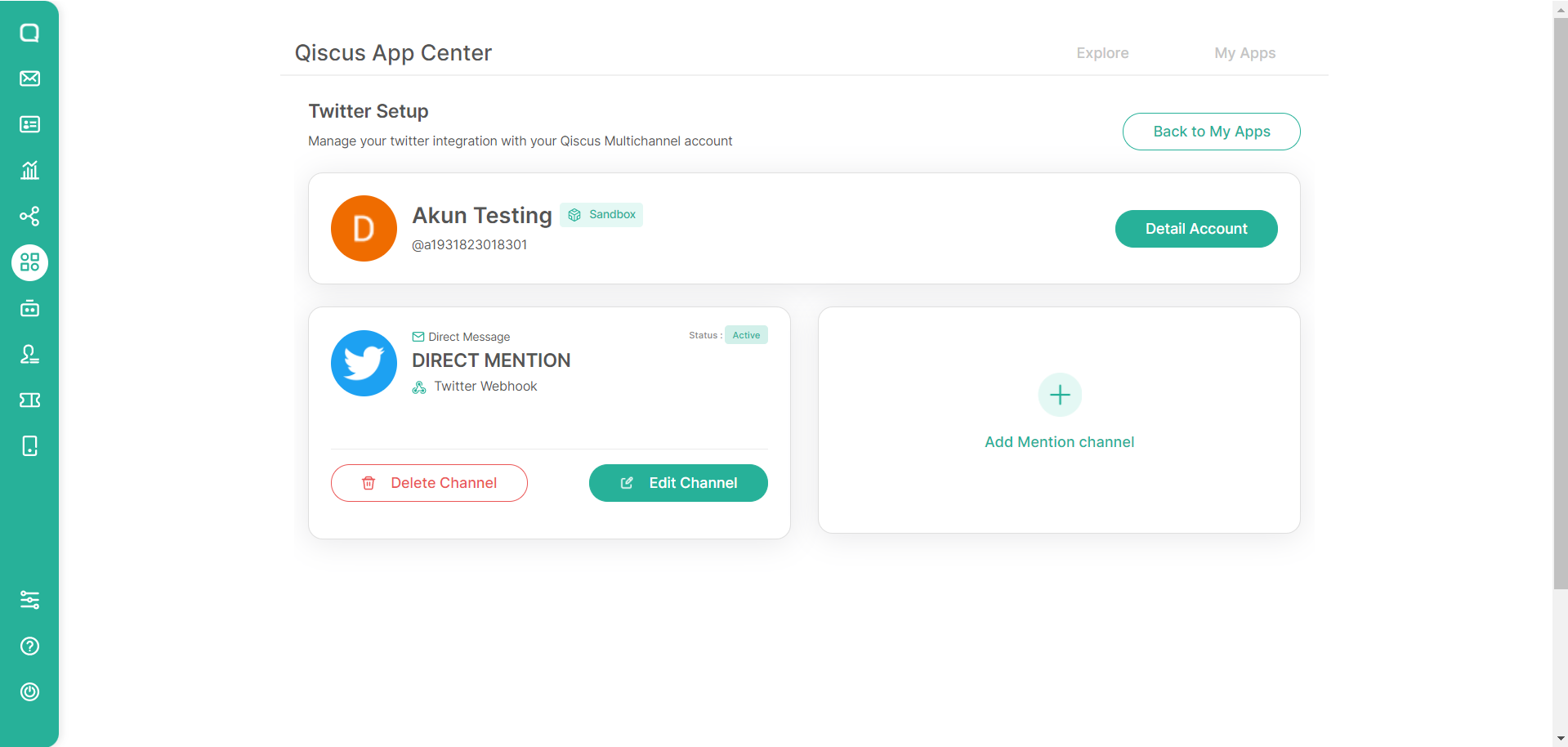Select the App Center grid icon

(x=29, y=262)
